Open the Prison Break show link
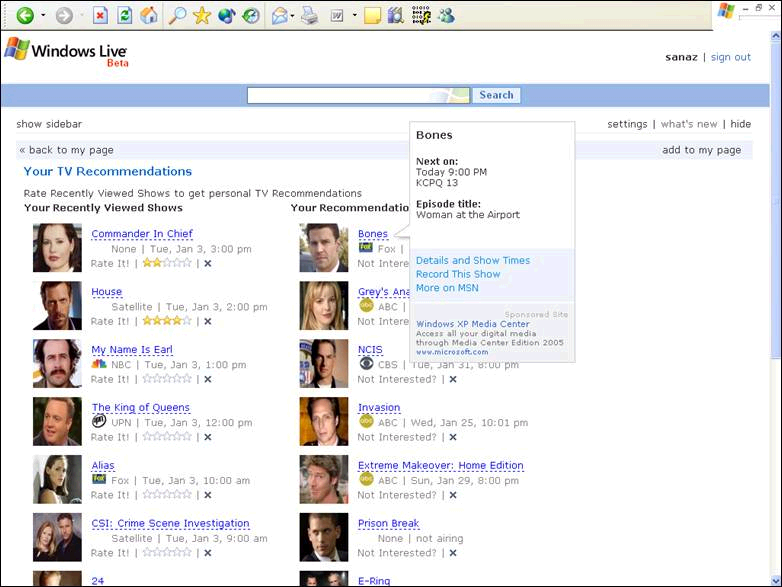Image resolution: width=782 pixels, height=587 pixels. (389, 523)
